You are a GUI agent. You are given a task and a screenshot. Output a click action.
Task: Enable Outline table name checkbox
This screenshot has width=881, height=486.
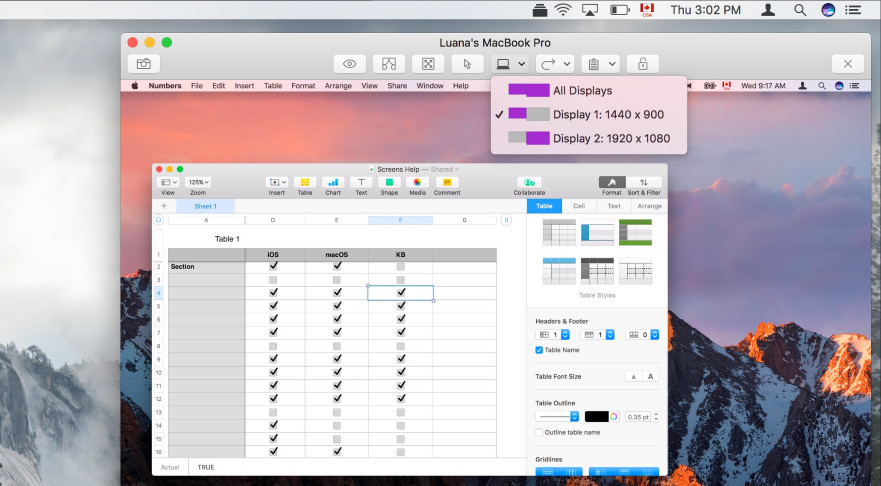[539, 433]
